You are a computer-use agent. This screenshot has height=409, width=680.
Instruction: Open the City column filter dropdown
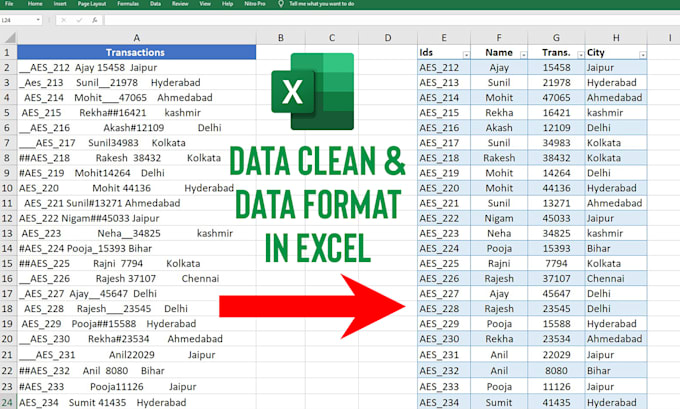coord(643,55)
